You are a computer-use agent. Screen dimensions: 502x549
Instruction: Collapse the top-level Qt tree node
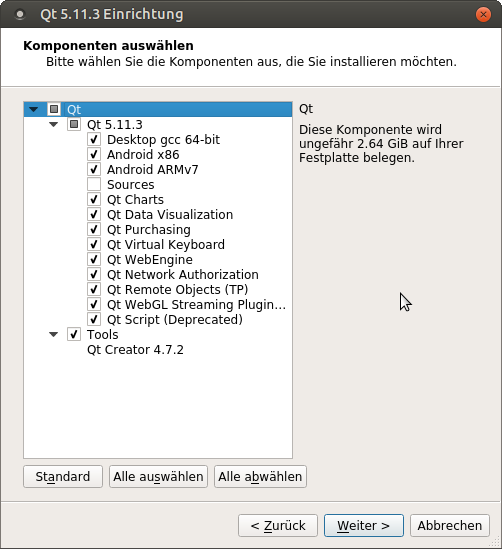[34, 110]
